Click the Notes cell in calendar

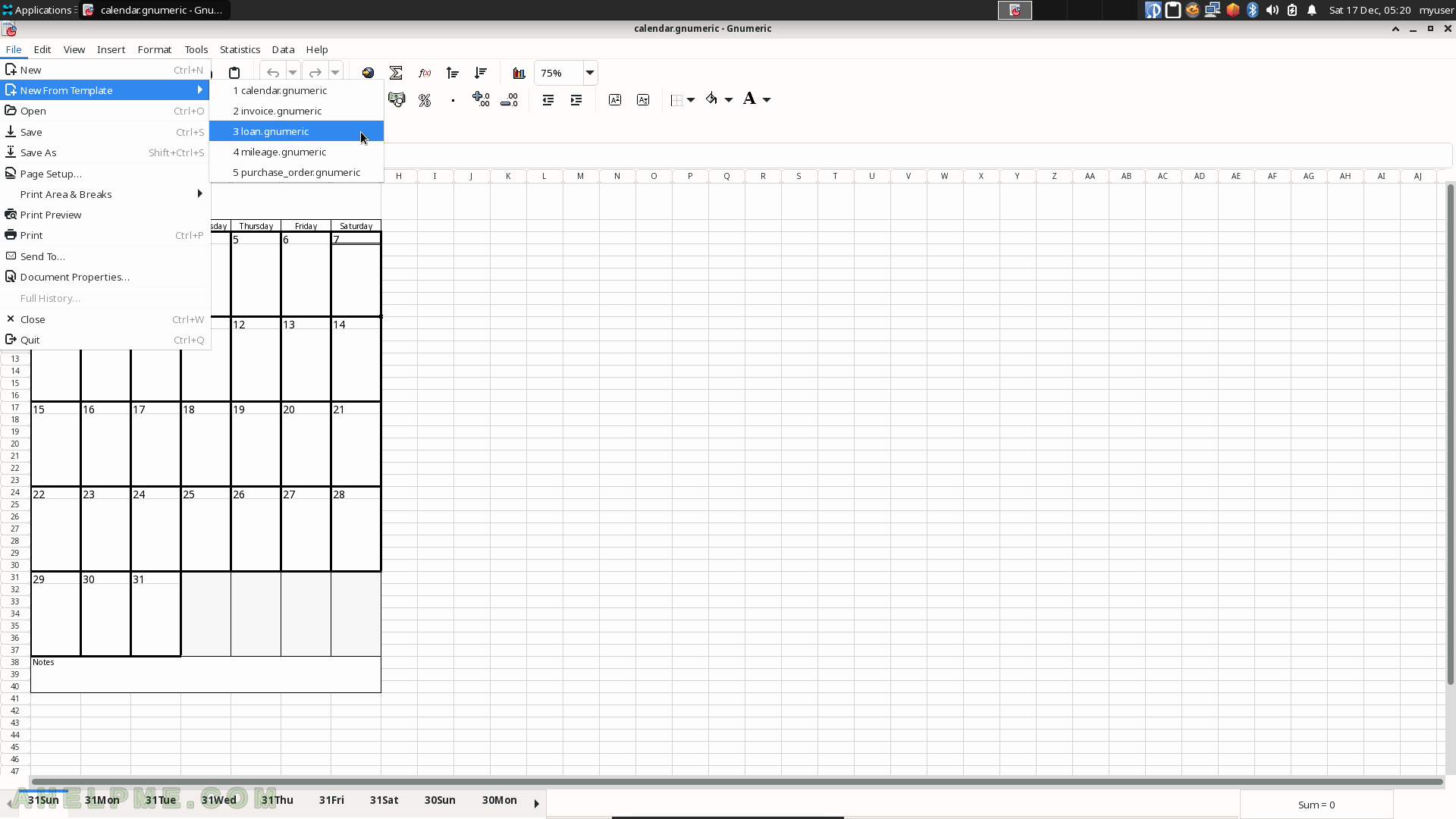(206, 674)
